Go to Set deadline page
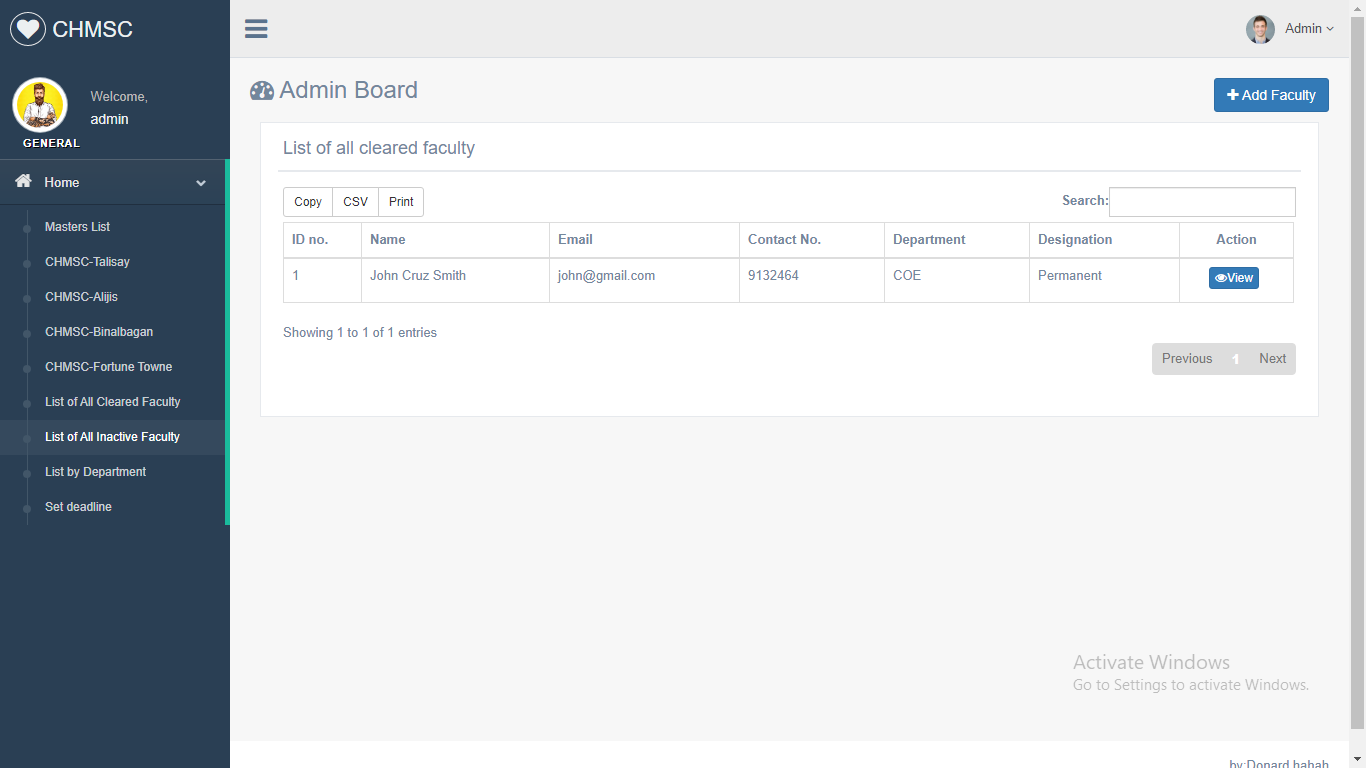Screen dimensions: 1366x768 coord(78,507)
